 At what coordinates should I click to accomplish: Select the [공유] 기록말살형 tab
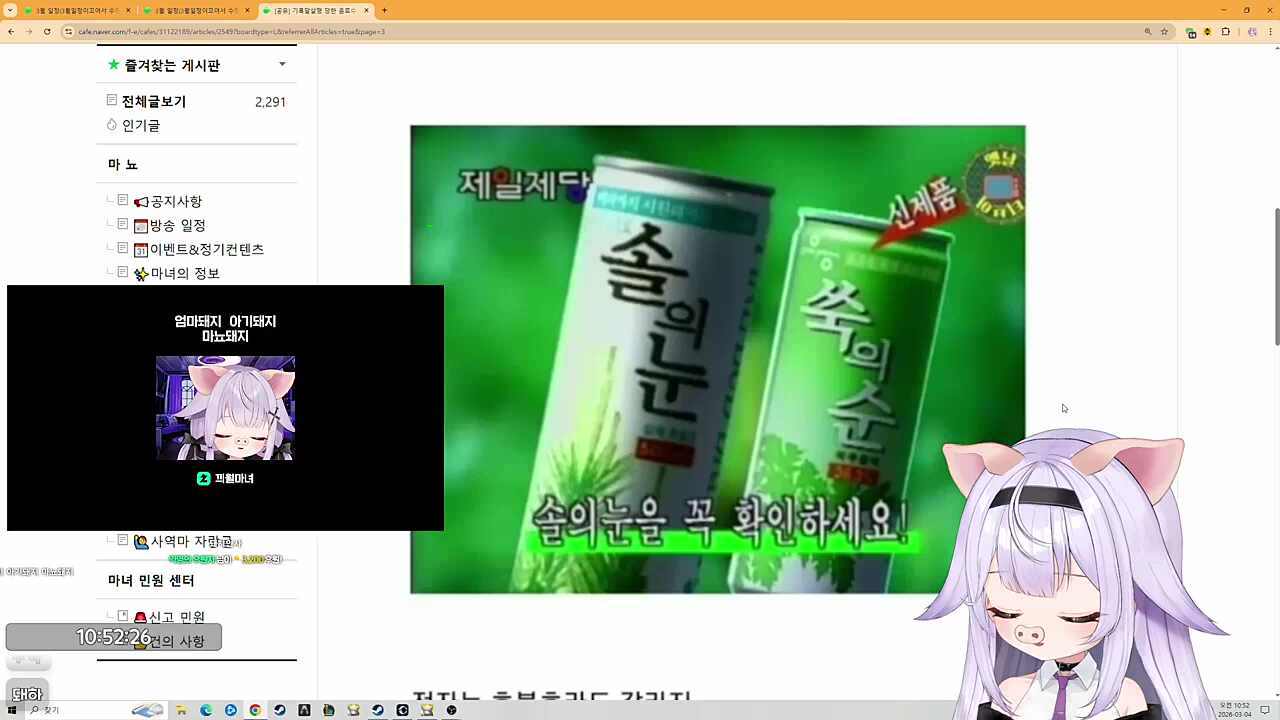pos(310,10)
